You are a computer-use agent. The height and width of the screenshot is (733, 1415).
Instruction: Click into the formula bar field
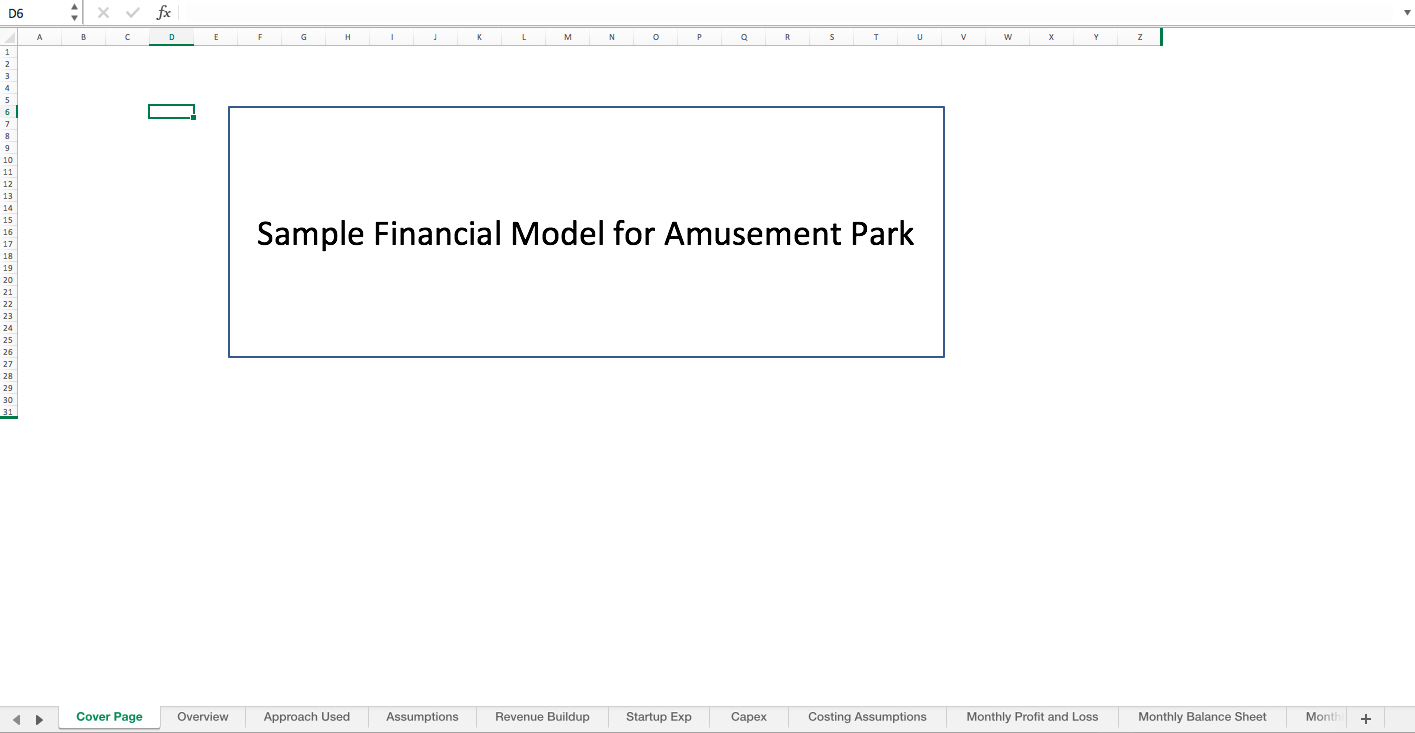(x=788, y=13)
